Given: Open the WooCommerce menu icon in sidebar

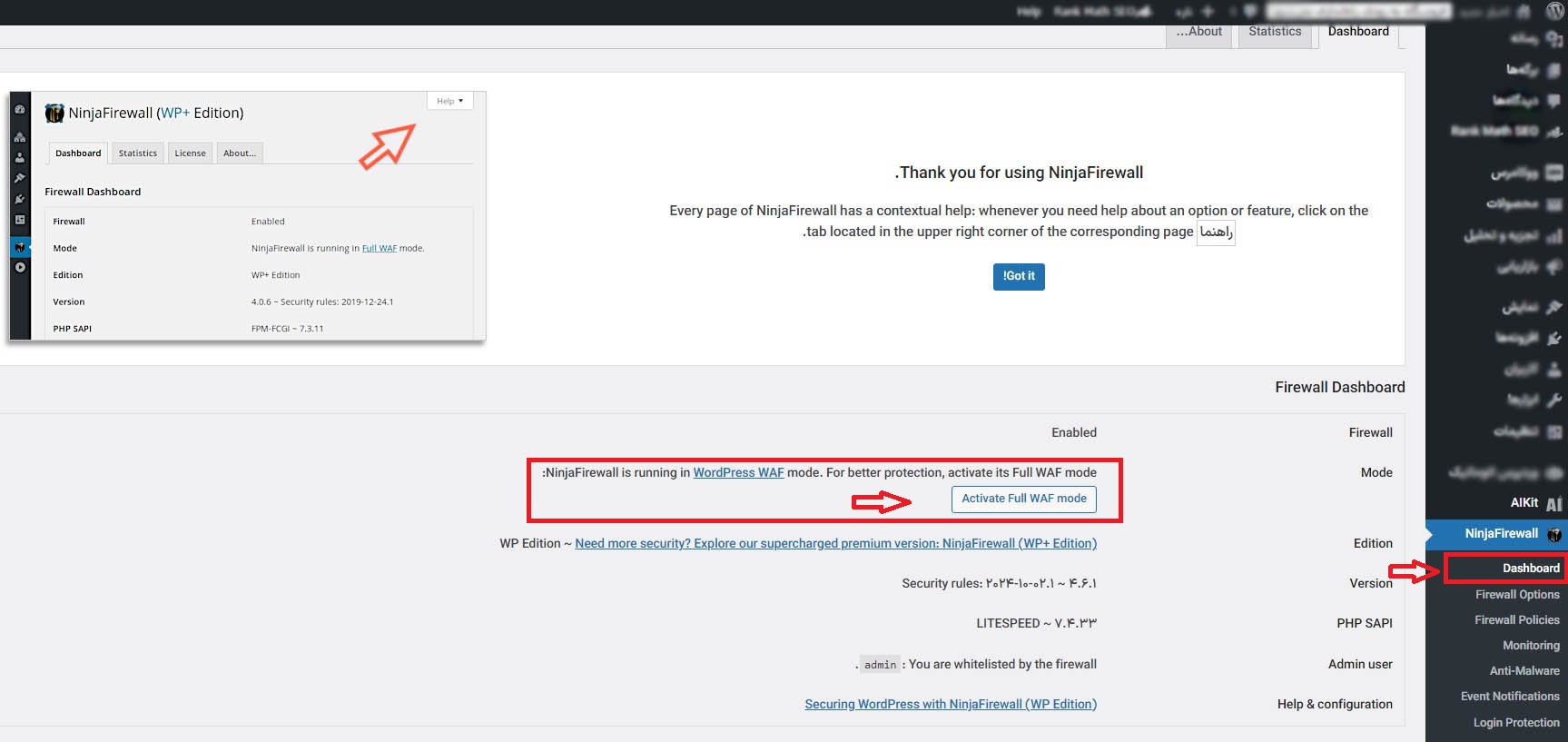Looking at the screenshot, I should click(x=1553, y=172).
